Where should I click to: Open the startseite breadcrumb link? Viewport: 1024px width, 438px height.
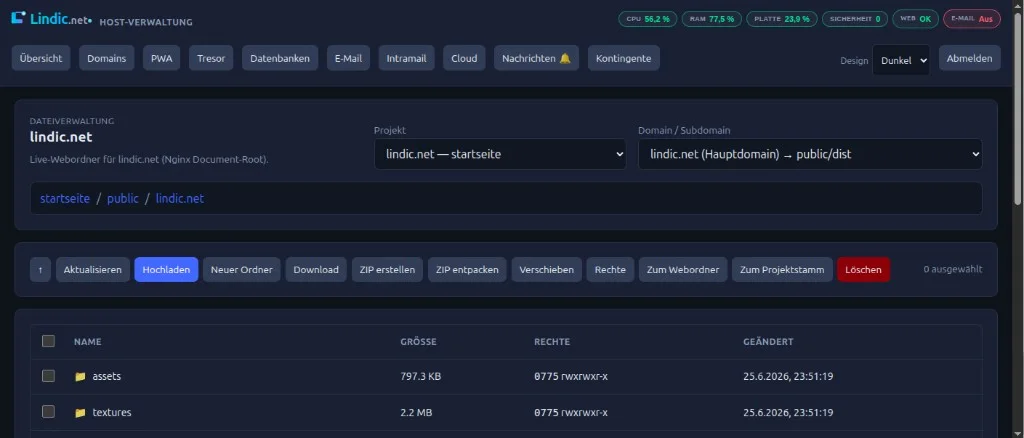65,198
